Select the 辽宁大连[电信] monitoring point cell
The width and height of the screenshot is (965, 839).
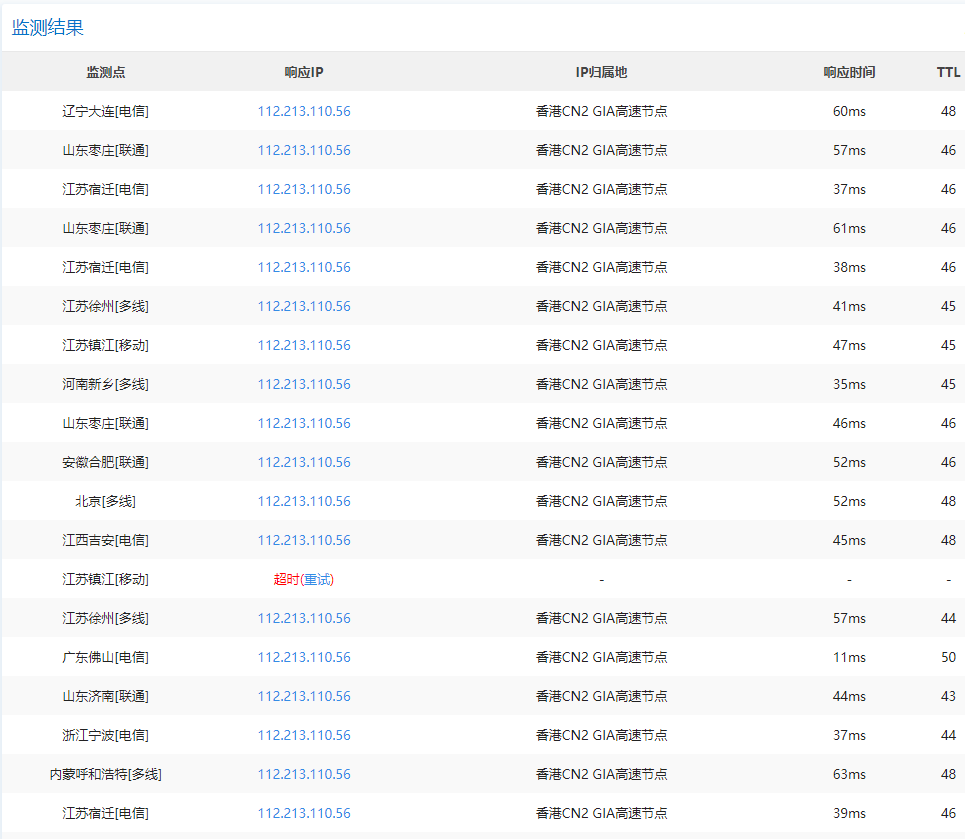106,111
